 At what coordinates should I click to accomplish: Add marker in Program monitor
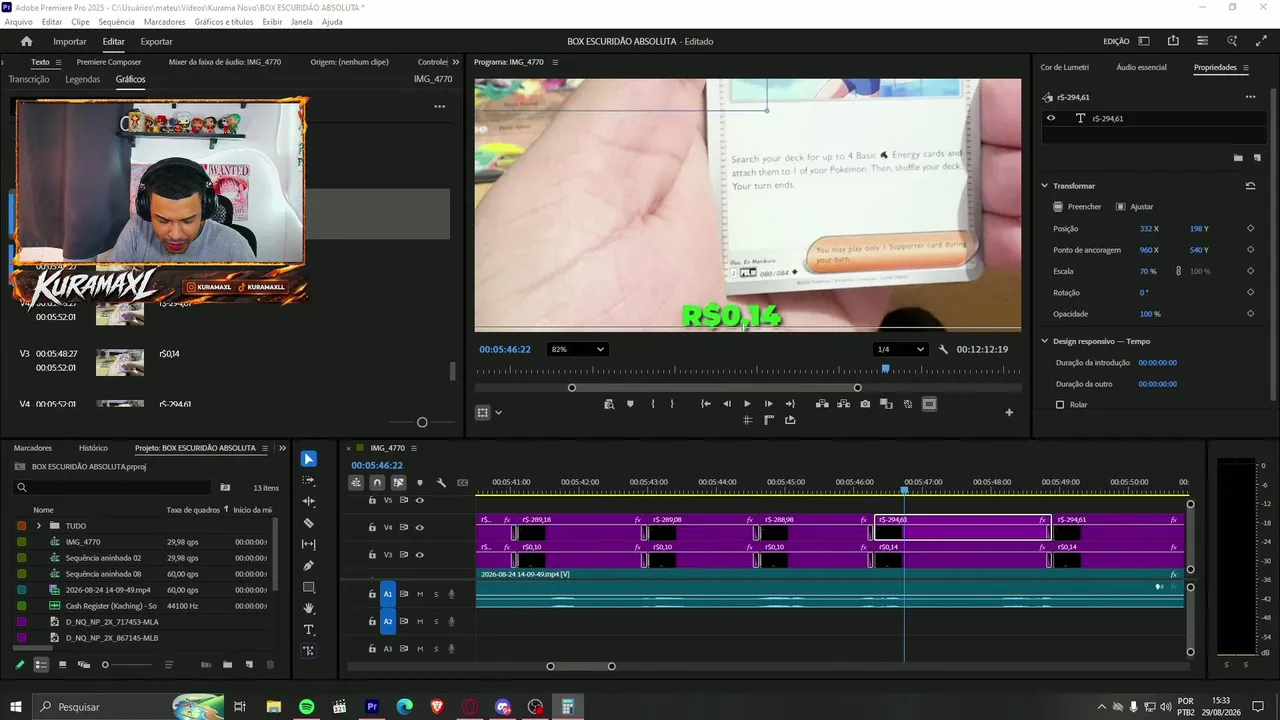tap(630, 404)
